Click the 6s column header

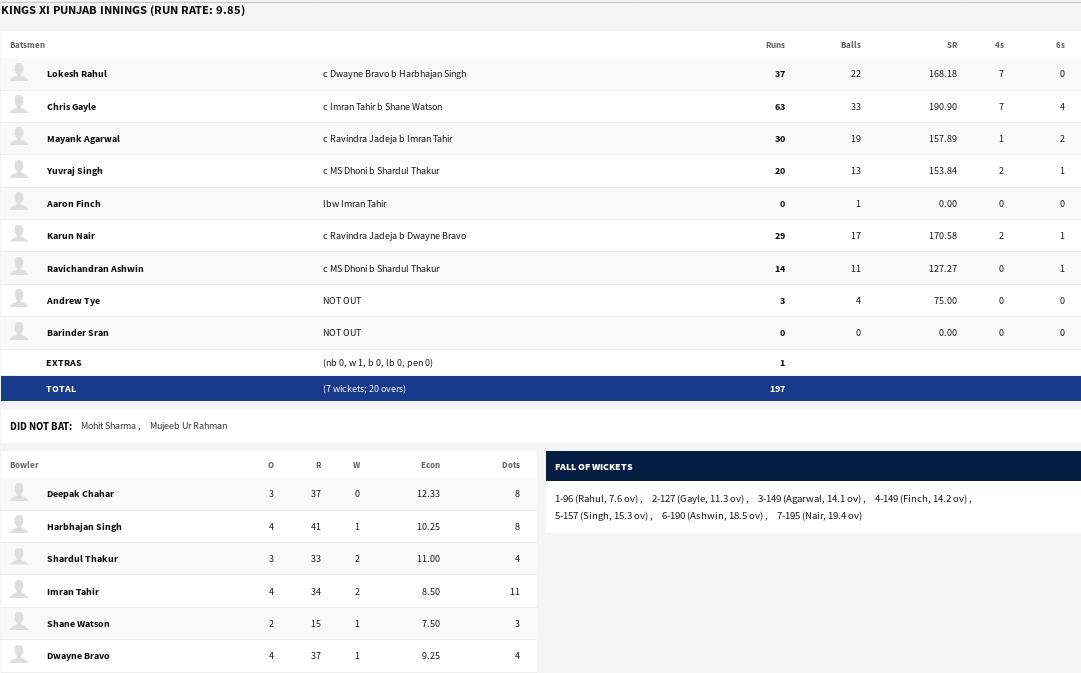click(1060, 45)
